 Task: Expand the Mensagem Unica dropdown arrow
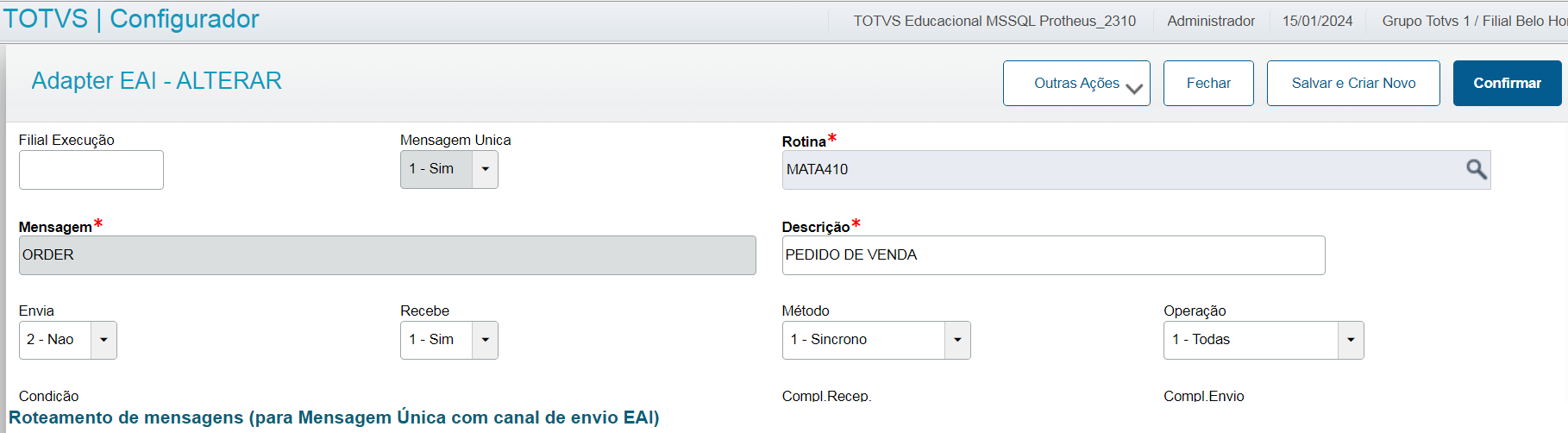point(485,169)
